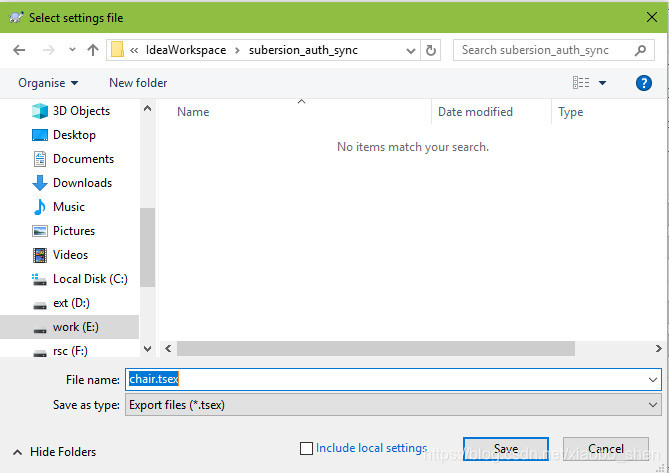669x473 pixels.
Task: Click the file list horizontal scrollbar thumb
Action: [376, 348]
